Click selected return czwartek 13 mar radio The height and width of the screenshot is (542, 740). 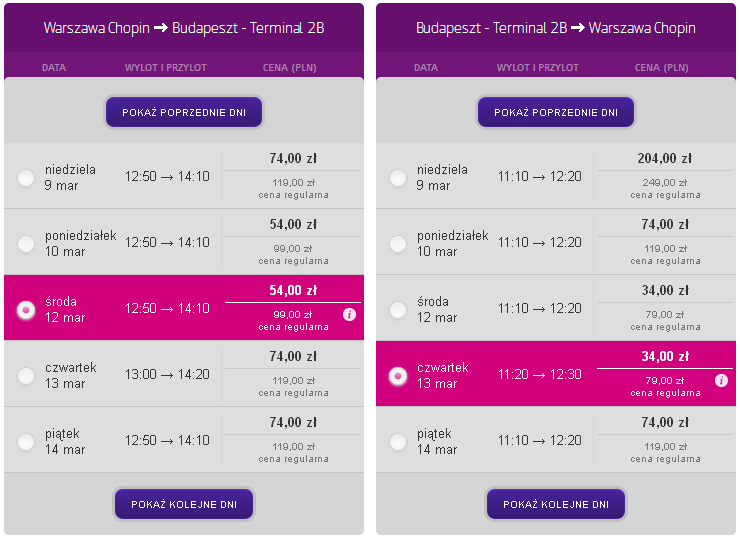pyautogui.click(x=398, y=376)
